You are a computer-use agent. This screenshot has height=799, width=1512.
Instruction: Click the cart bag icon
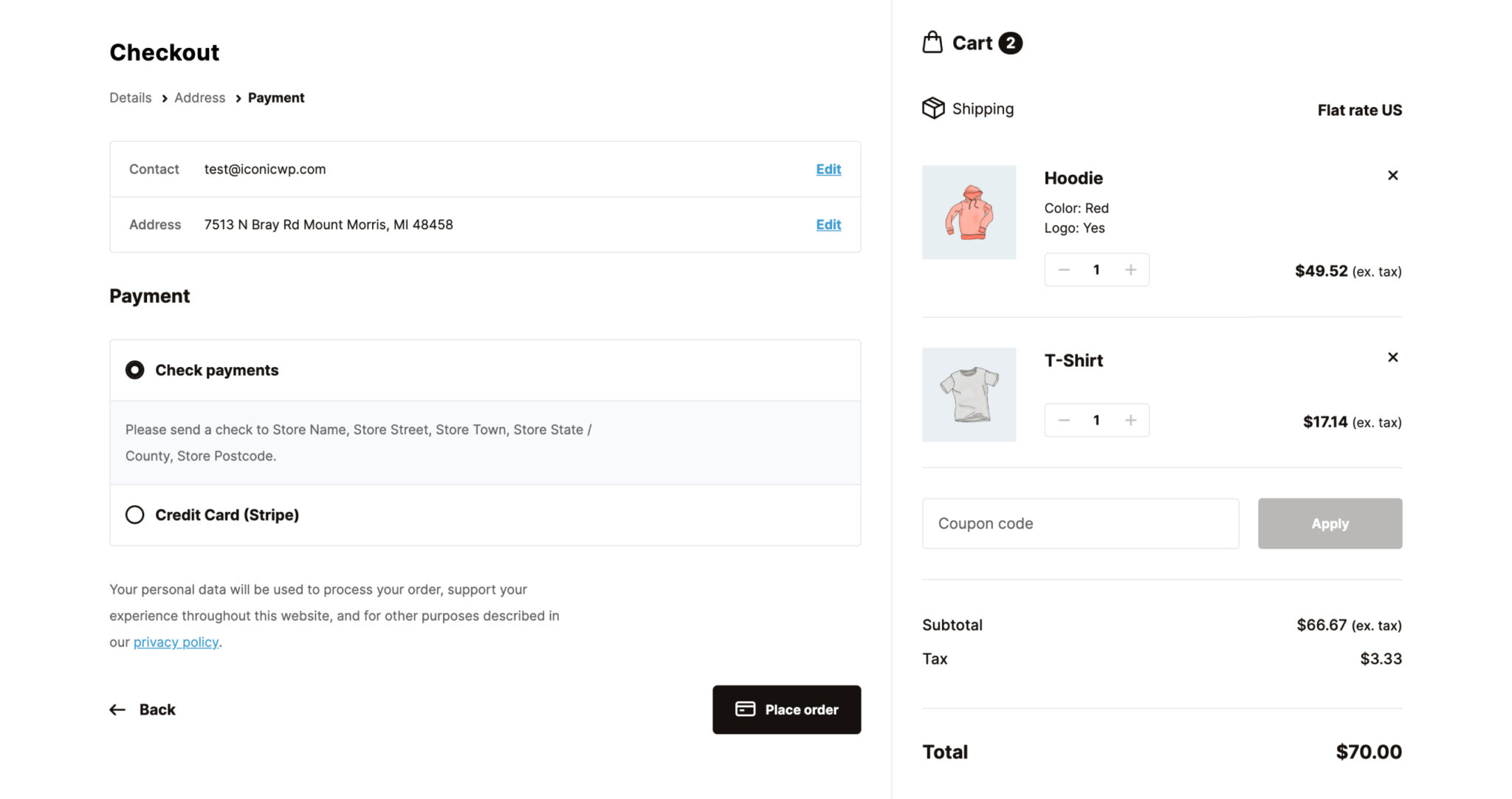coord(933,42)
